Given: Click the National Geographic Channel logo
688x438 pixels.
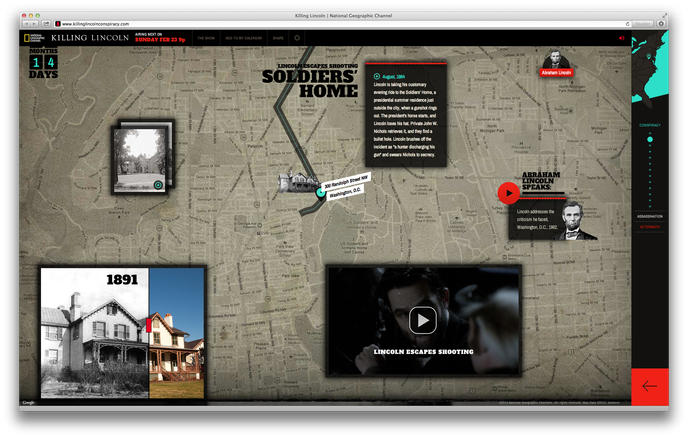Looking at the screenshot, I should pos(34,38).
